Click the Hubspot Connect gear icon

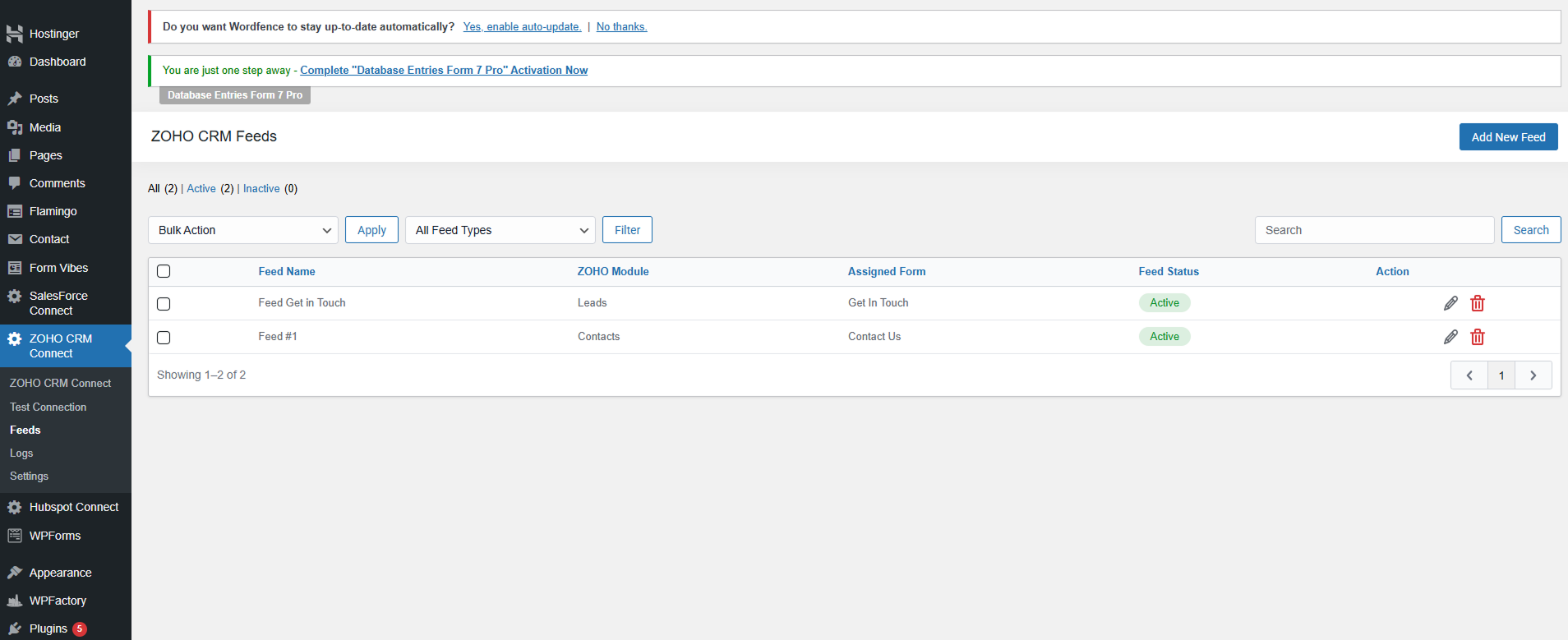[15, 507]
